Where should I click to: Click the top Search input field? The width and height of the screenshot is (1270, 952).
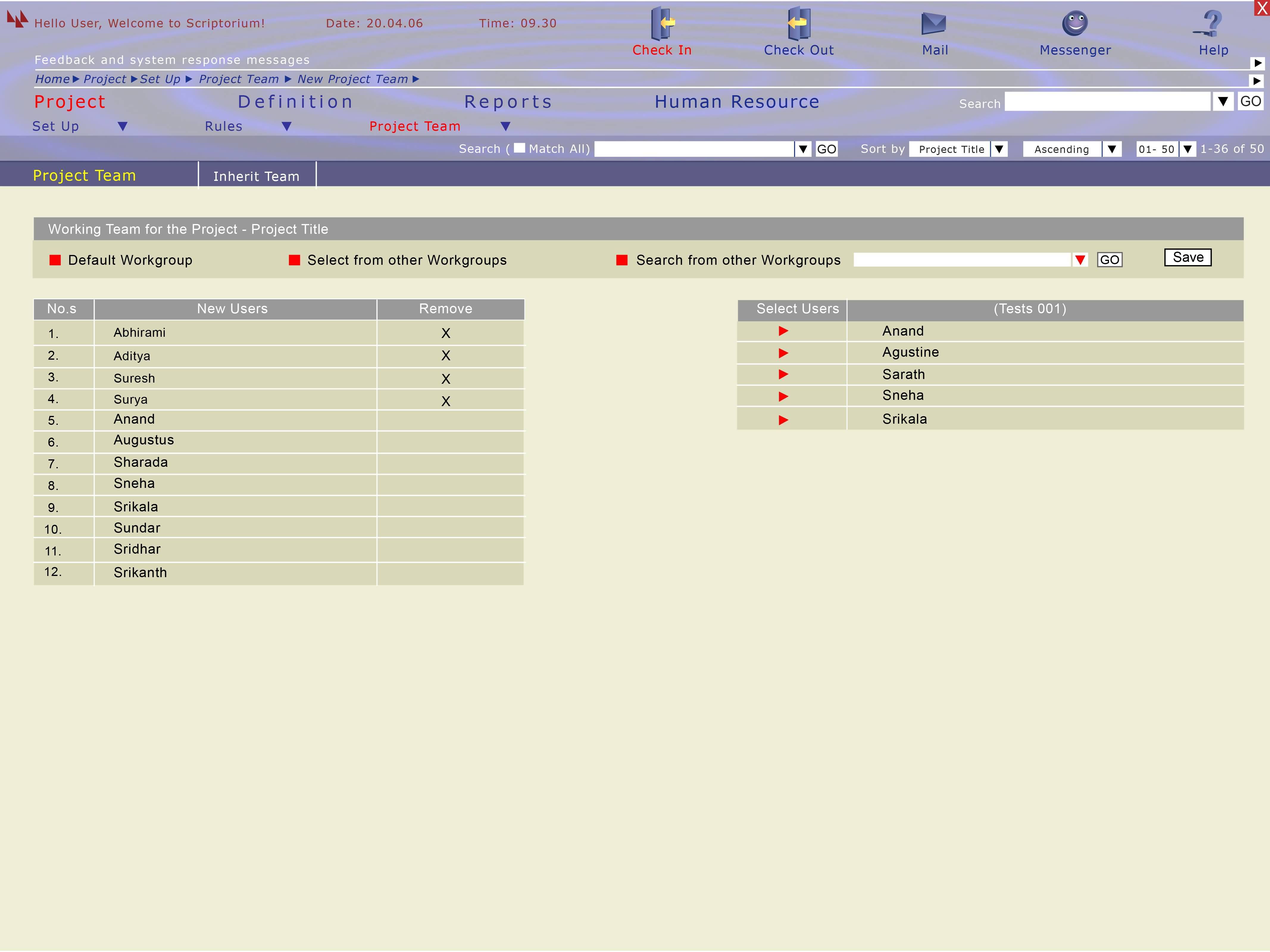(x=1107, y=102)
